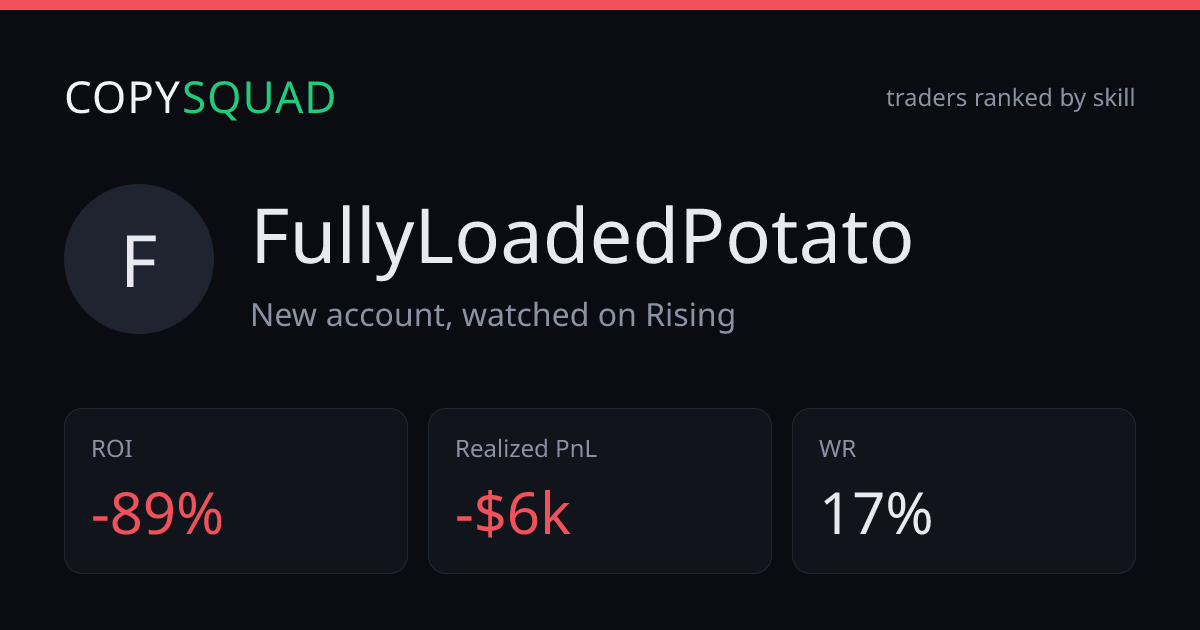Click the white COPY part of logo
The image size is (1200, 630).
coord(123,98)
